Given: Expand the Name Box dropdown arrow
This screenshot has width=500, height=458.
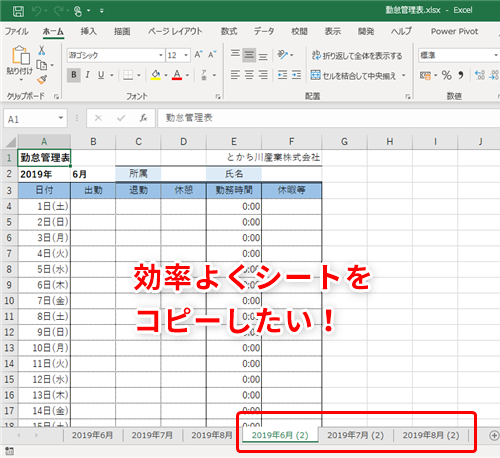Looking at the screenshot, I should pos(61,118).
